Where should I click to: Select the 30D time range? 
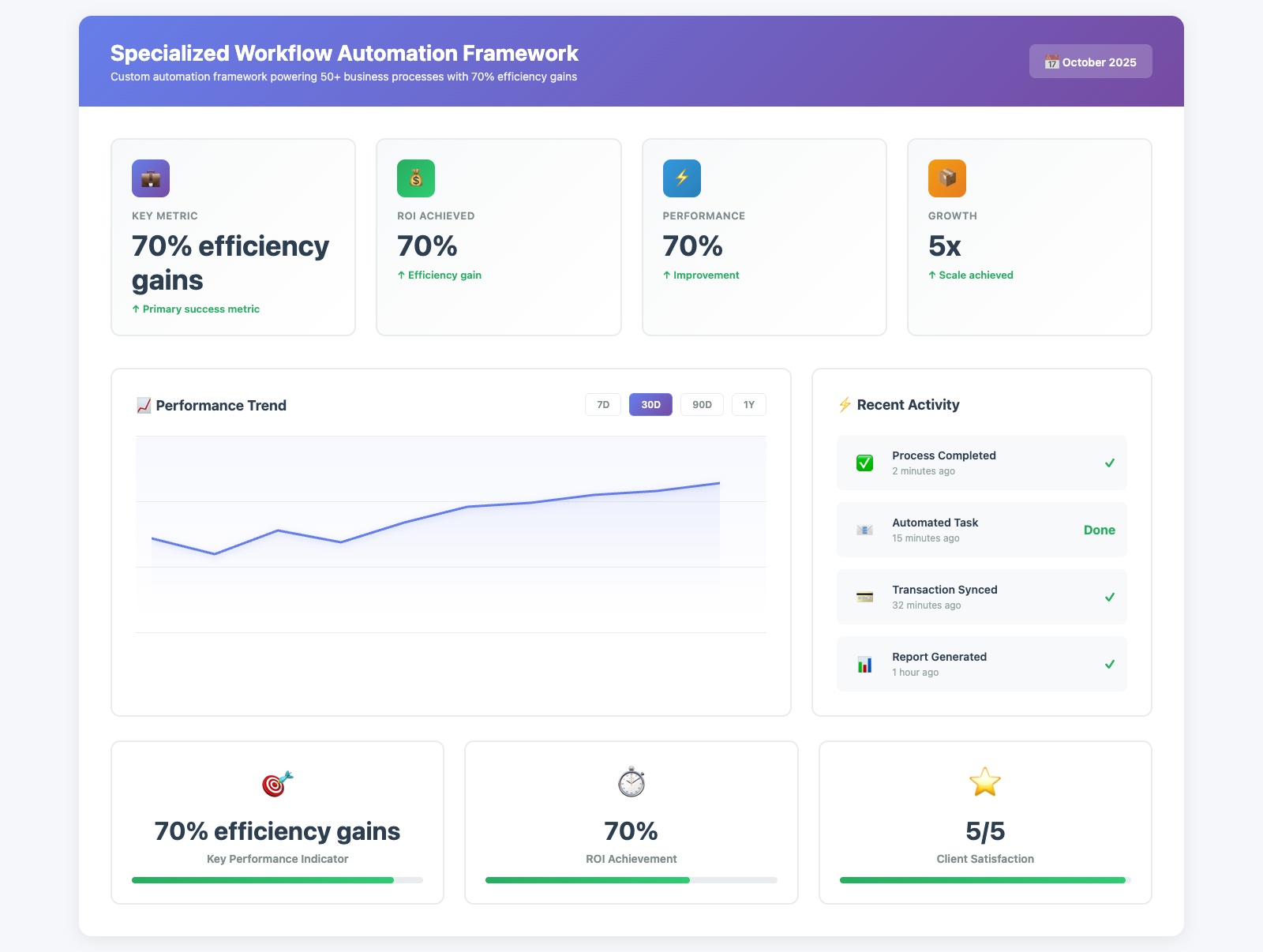[650, 405]
